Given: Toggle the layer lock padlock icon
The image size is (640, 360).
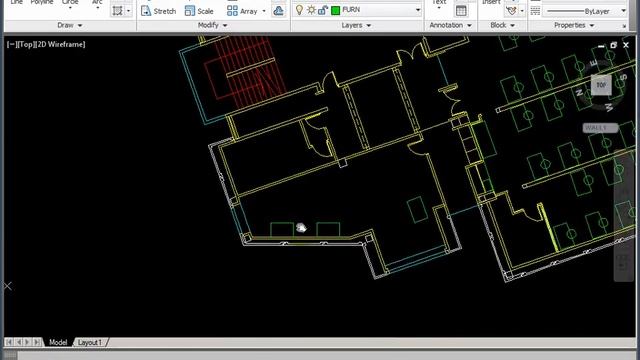Looking at the screenshot, I should coord(322,10).
